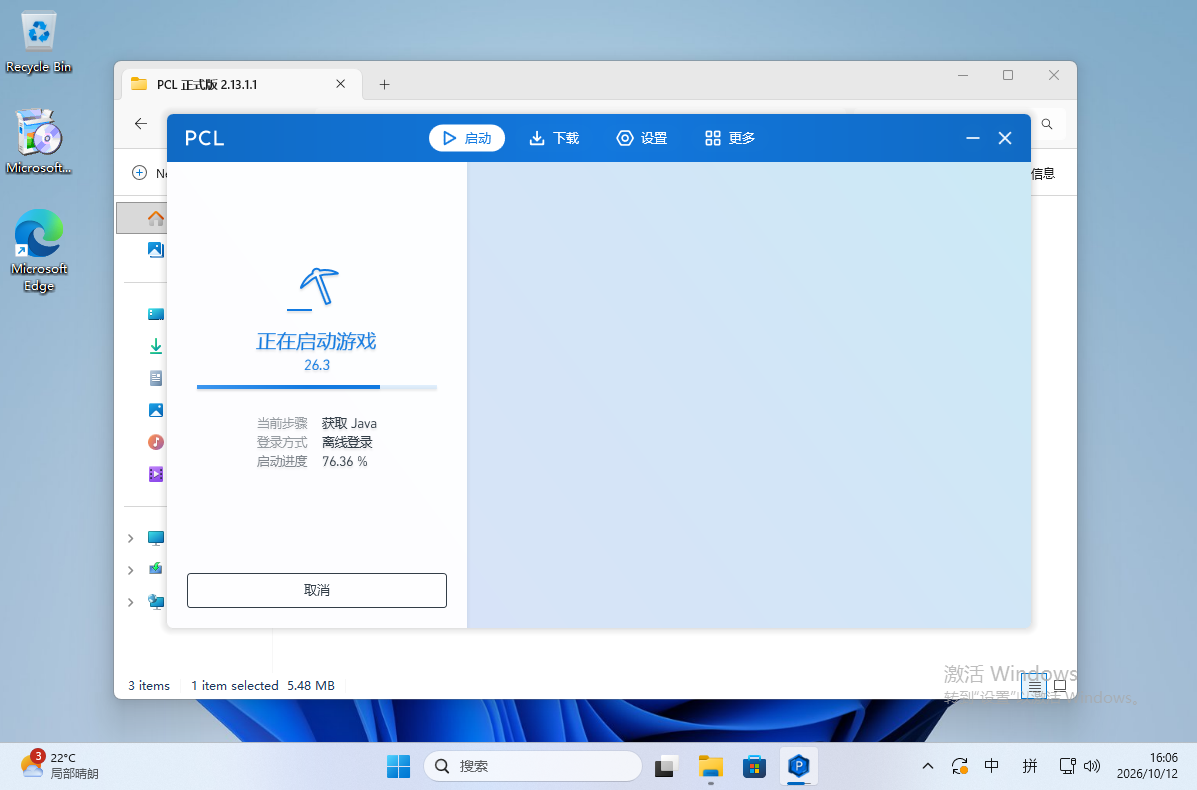The height and width of the screenshot is (790, 1197).
Task: Open Recycle Bin on desktop
Action: (x=38, y=43)
